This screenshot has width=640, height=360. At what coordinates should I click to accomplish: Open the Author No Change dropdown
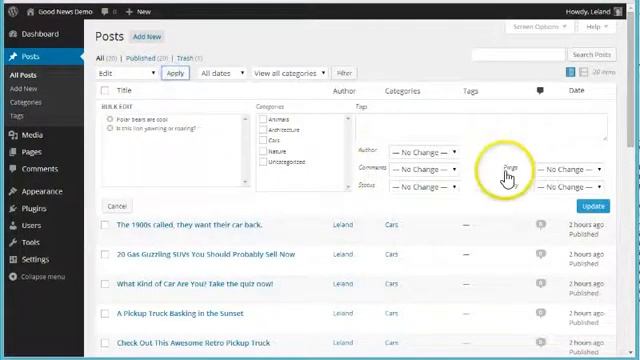click(424, 153)
